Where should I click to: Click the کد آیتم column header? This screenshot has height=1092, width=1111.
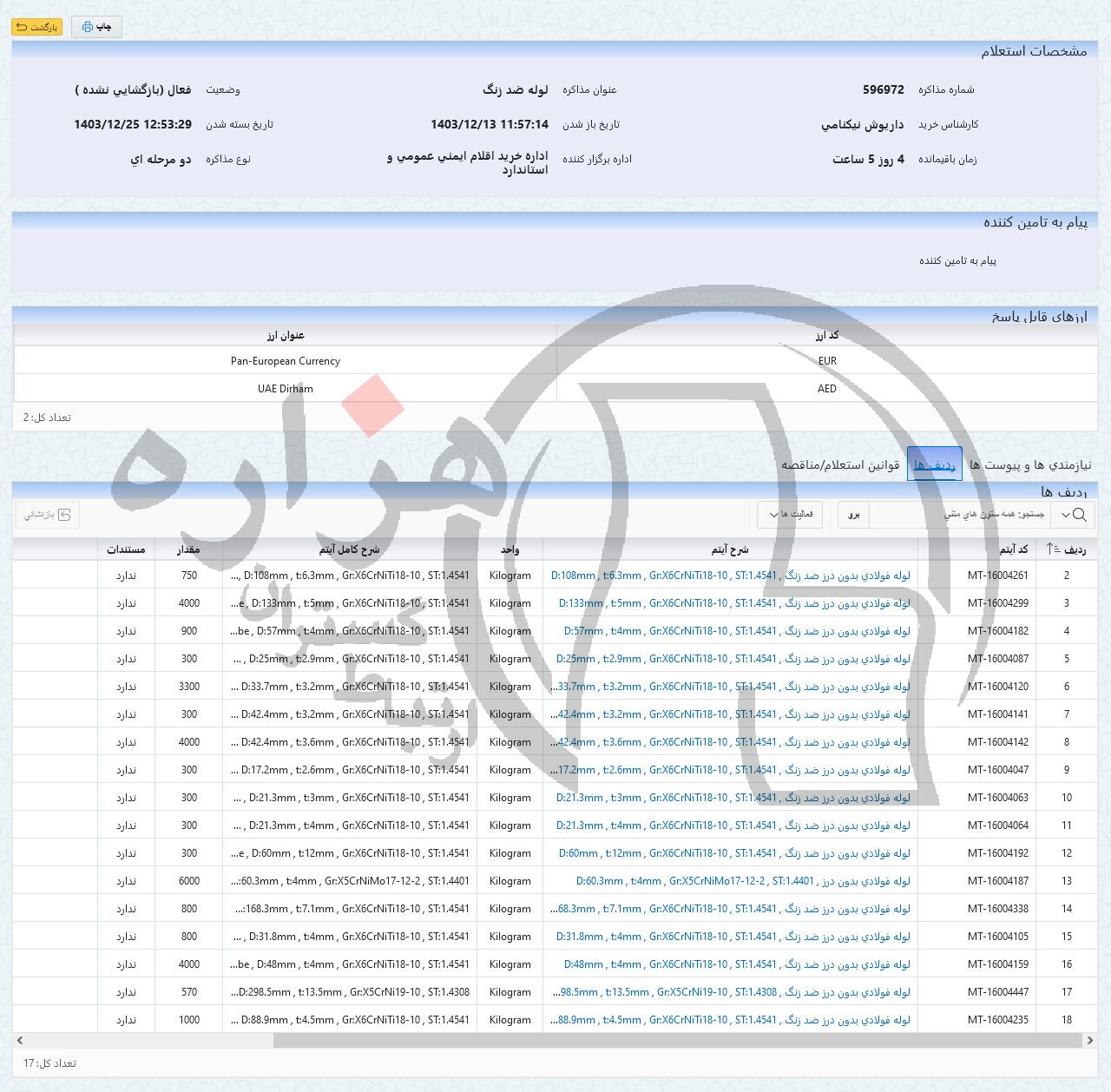(1013, 549)
